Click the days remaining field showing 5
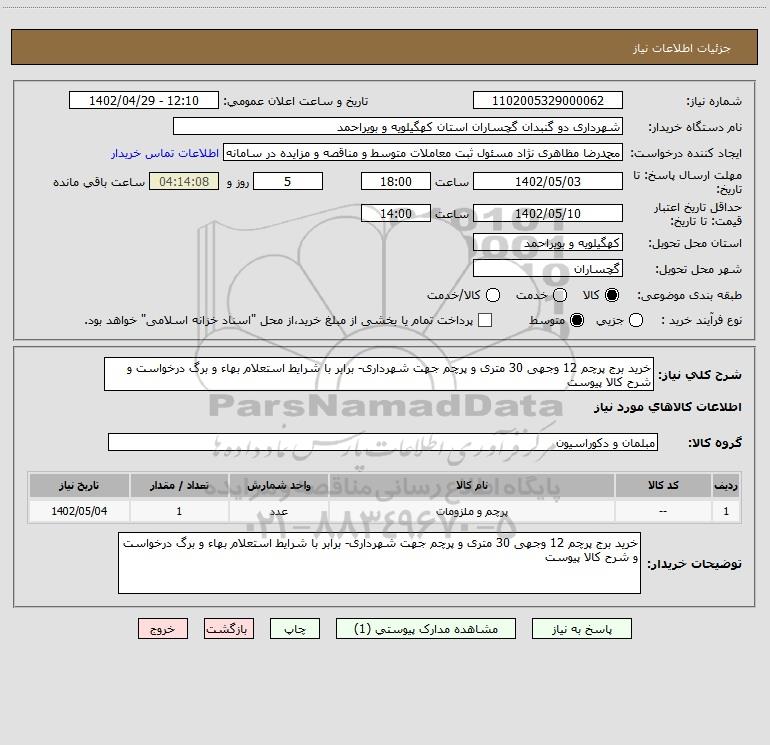This screenshot has width=770, height=745. (288, 181)
